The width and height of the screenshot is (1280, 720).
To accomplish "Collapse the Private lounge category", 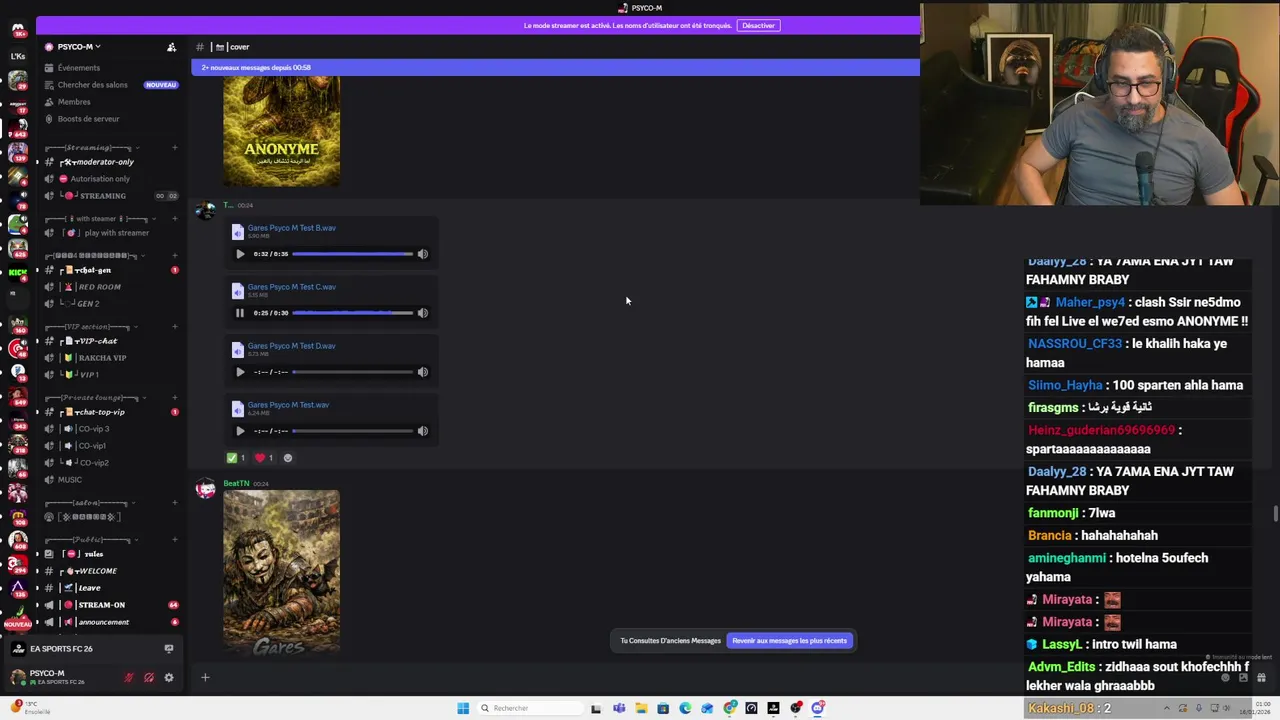I will [97, 398].
